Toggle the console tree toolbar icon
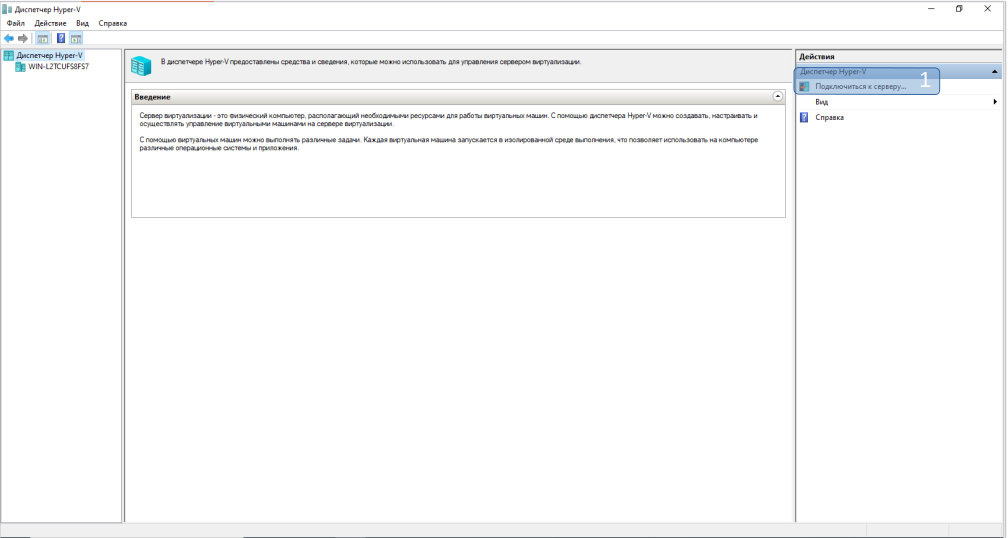This screenshot has width=1008, height=538. (x=42, y=39)
